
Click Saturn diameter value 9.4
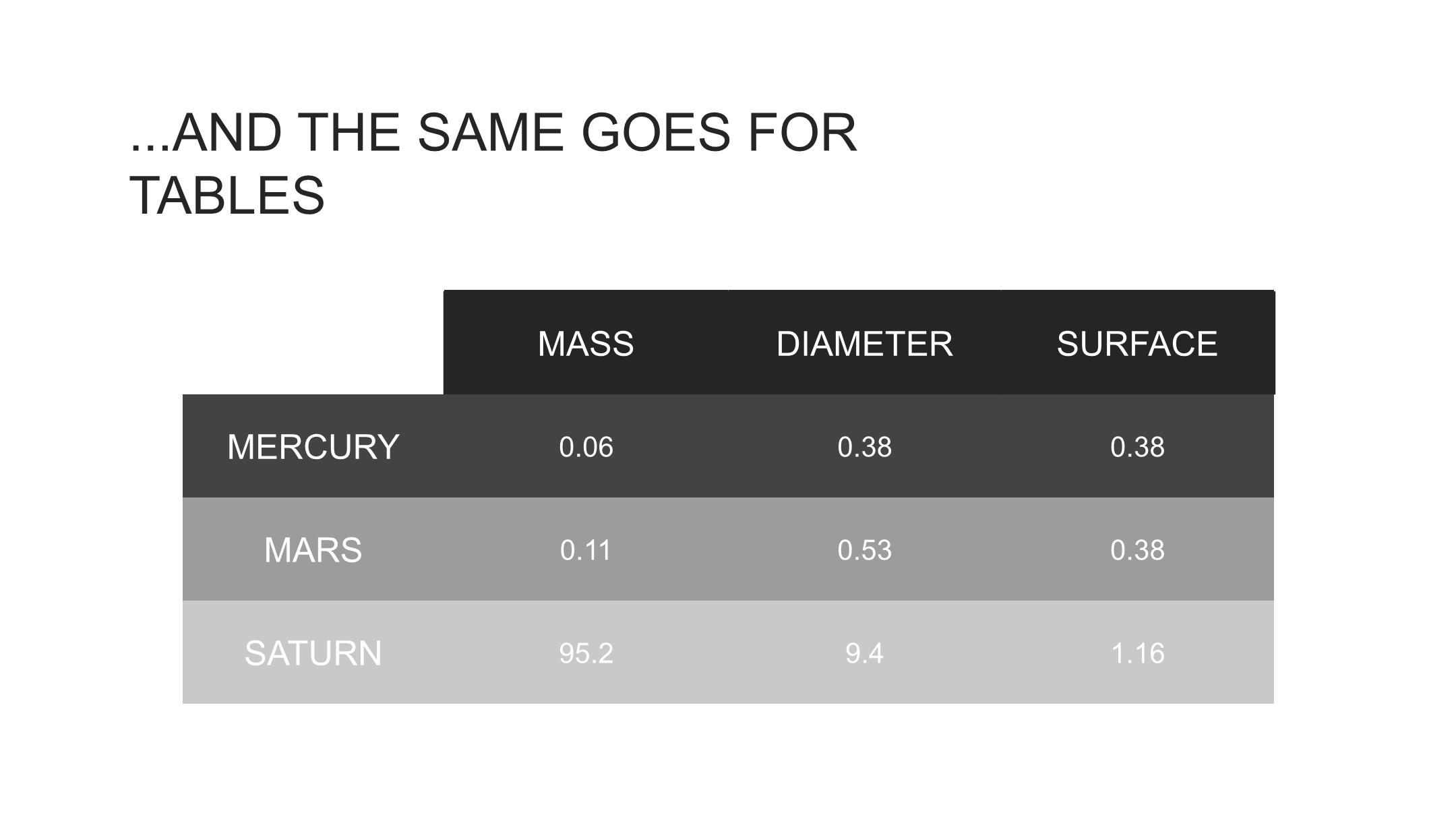(x=864, y=654)
